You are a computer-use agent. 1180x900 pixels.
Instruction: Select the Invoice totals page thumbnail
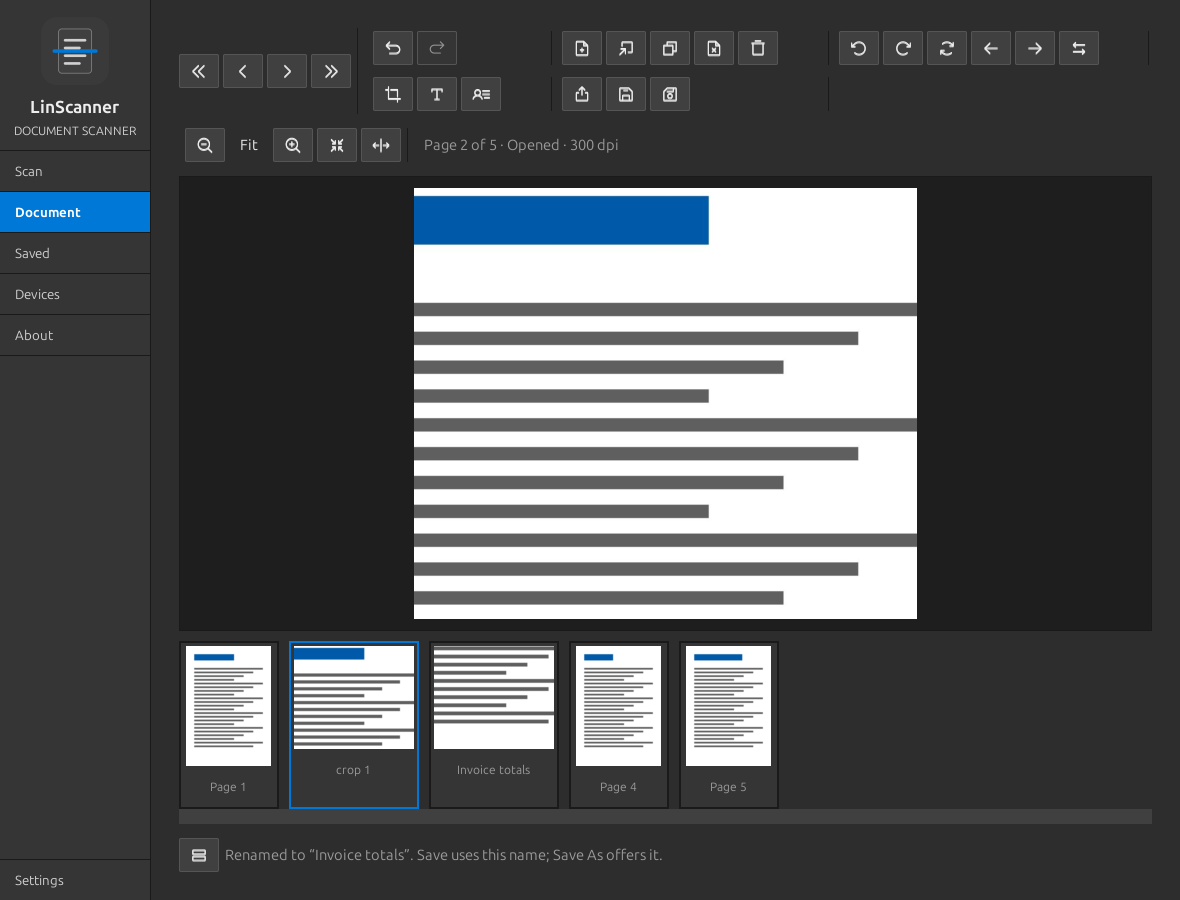coord(494,724)
